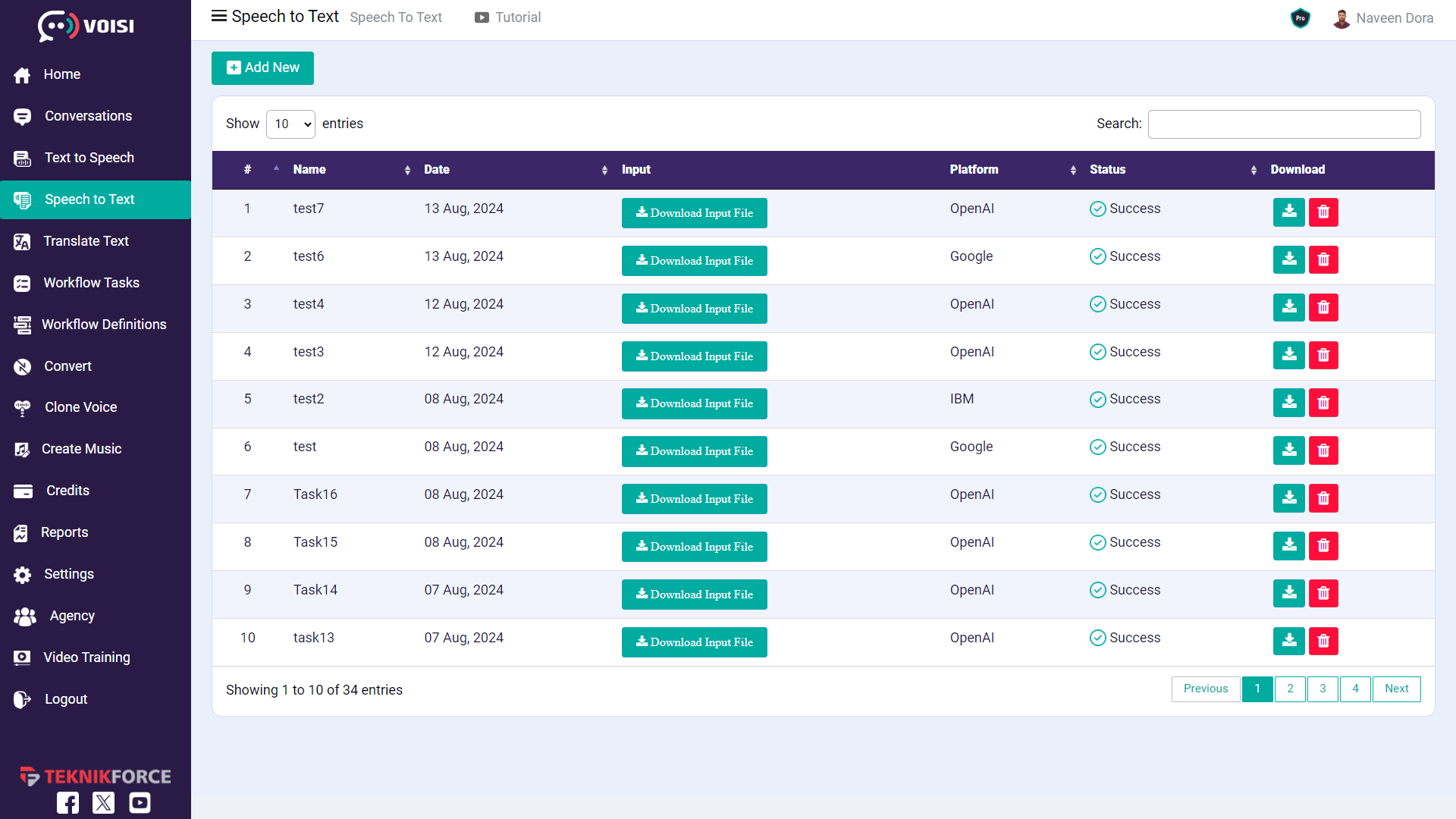
Task: Open the Facebook icon in sidebar footer
Action: 67,802
